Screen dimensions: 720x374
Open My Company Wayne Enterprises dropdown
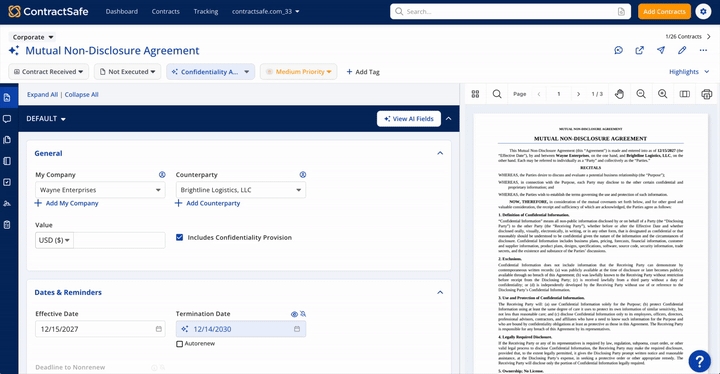[x=100, y=190]
